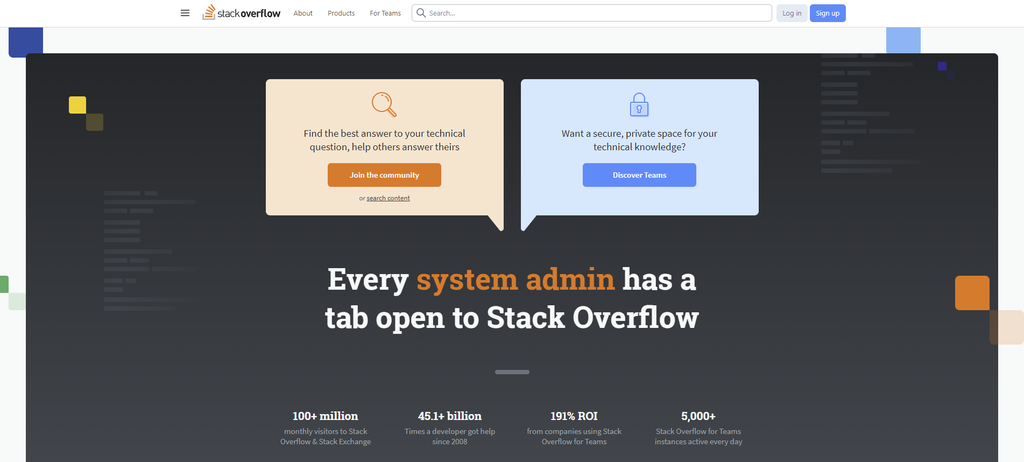The image size is (1024, 462).
Task: Click the 45.1+ billion statistic
Action: (x=449, y=416)
